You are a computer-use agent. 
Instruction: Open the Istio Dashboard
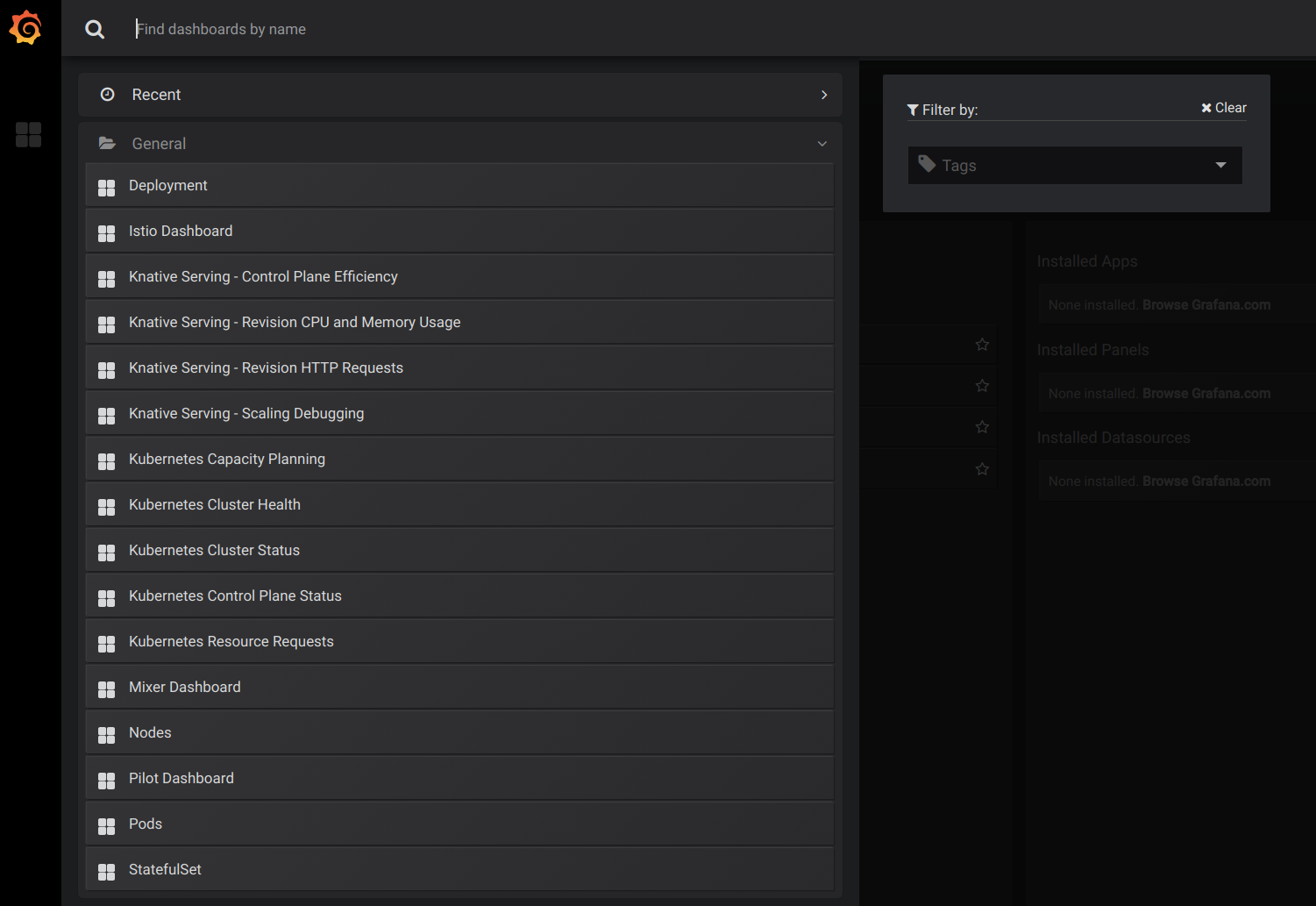click(x=459, y=232)
